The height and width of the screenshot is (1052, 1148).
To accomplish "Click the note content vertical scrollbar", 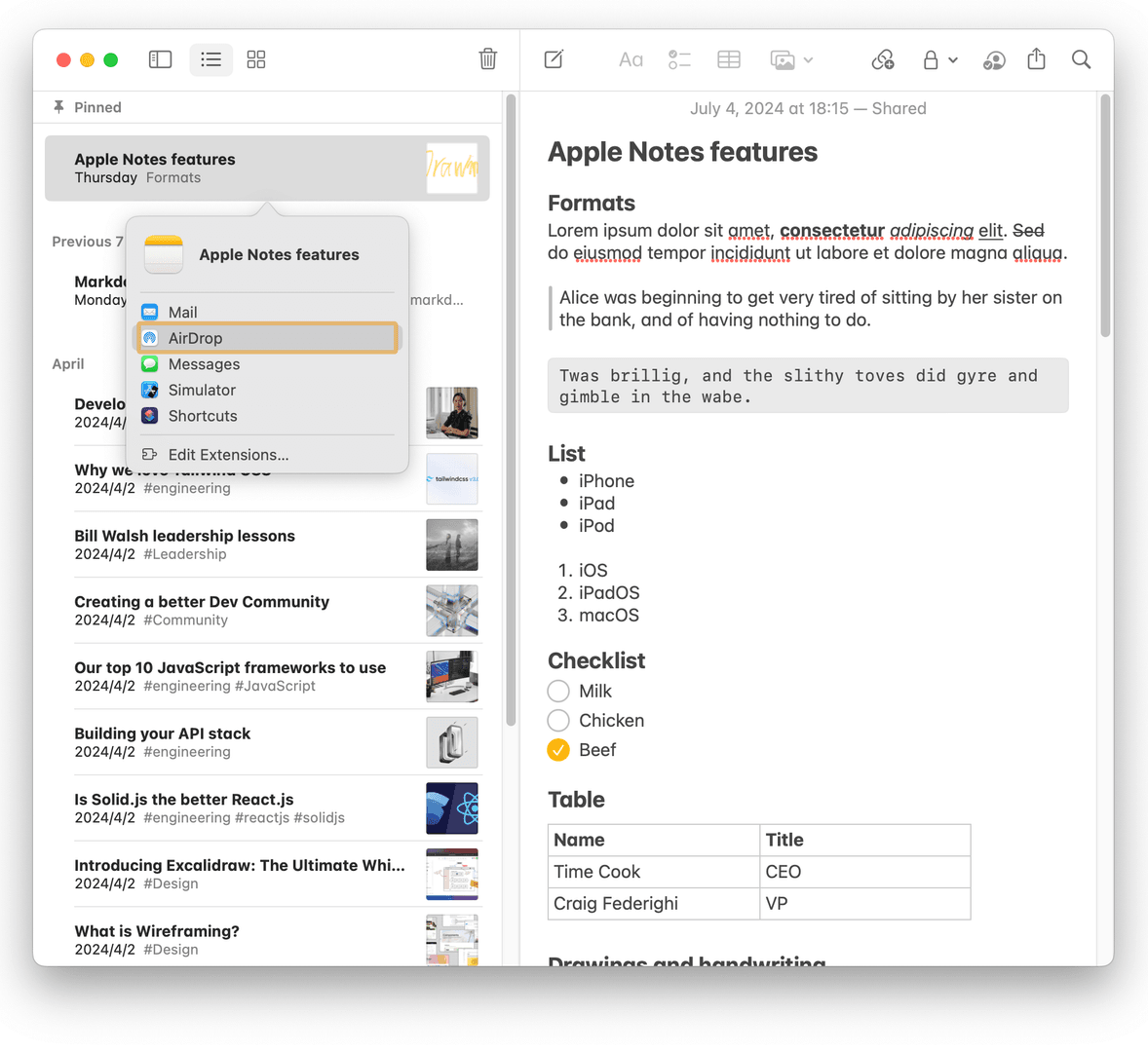I will coord(1105,216).
